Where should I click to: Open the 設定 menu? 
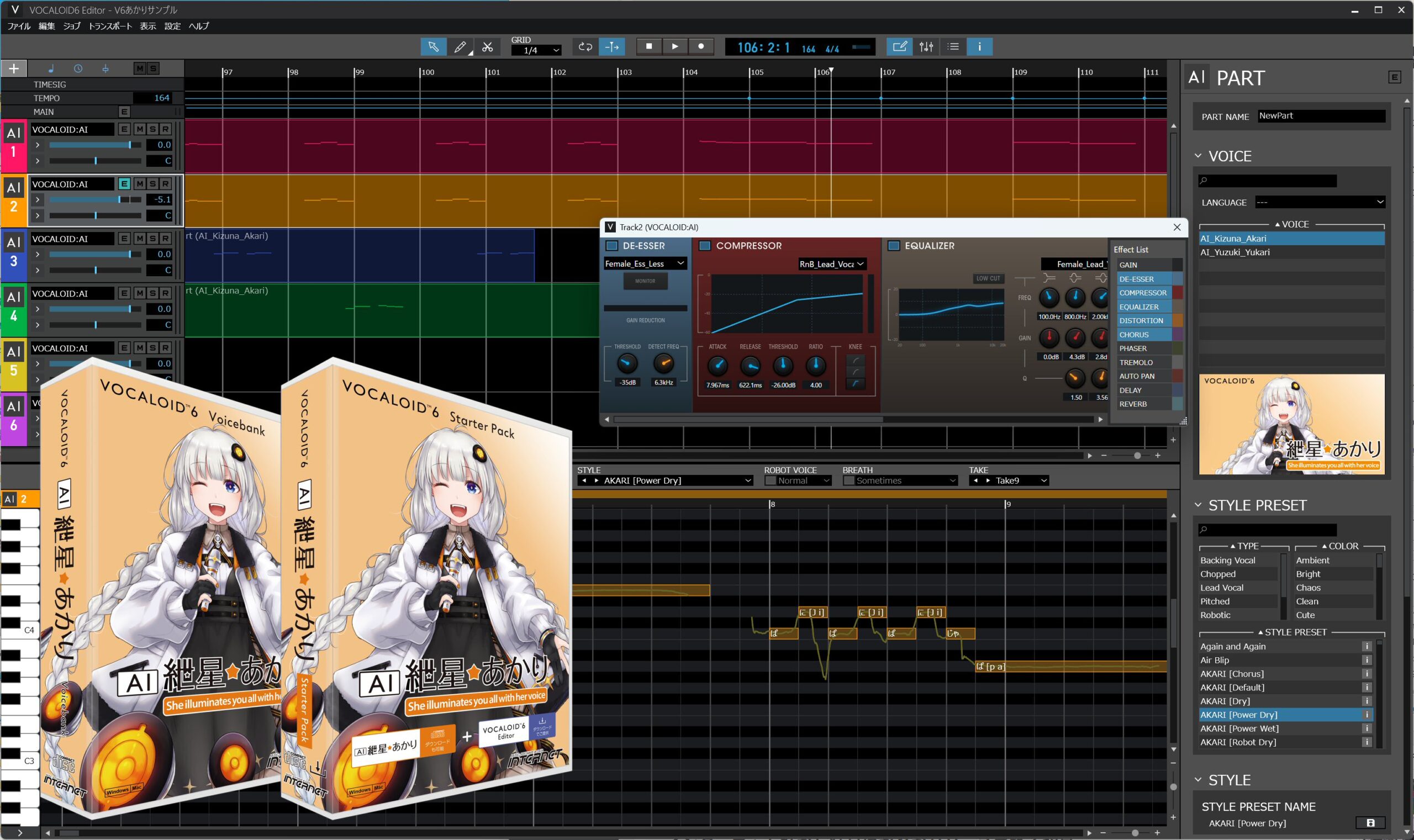click(173, 26)
